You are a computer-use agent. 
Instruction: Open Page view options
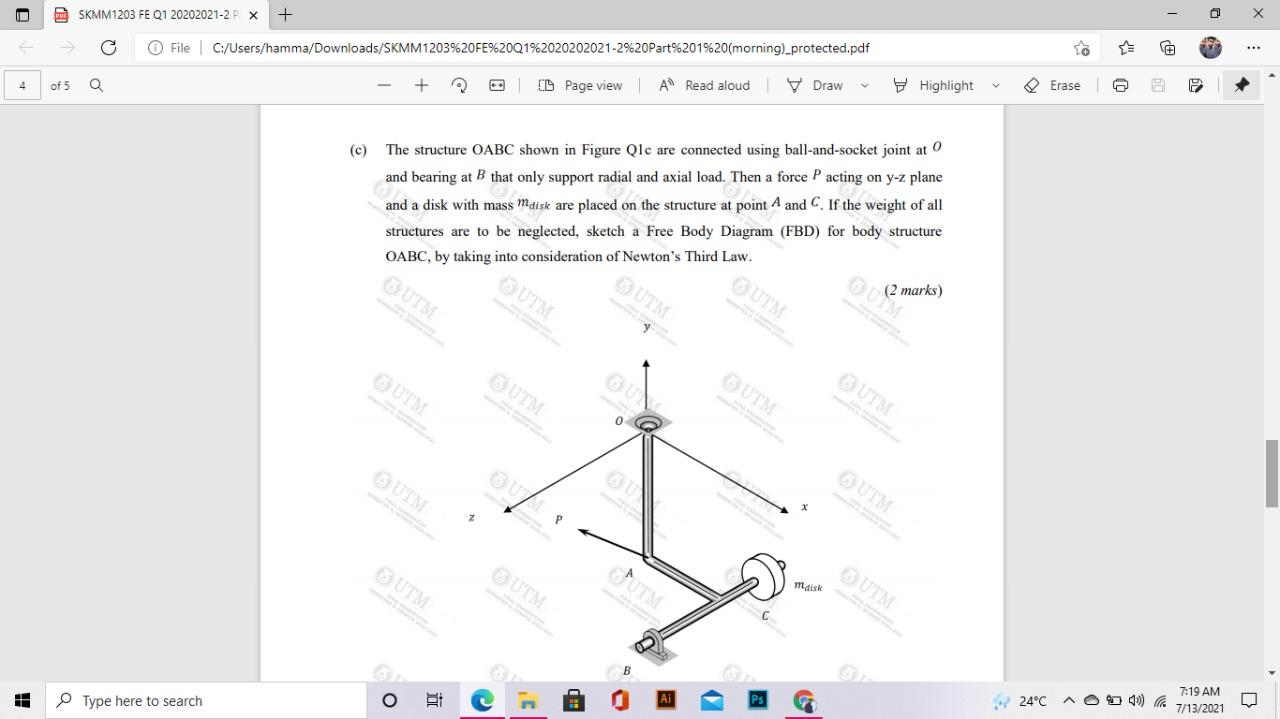(x=580, y=85)
